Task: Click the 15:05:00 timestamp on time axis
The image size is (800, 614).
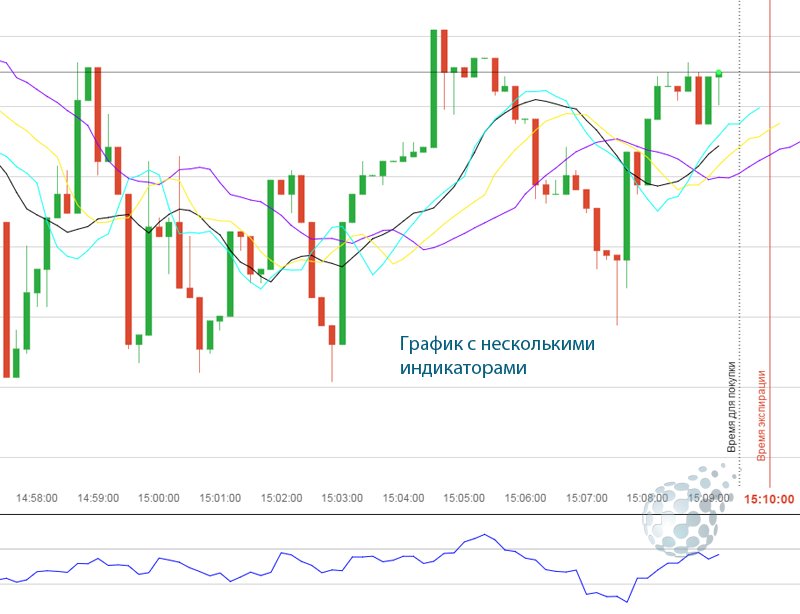Action: (x=466, y=496)
